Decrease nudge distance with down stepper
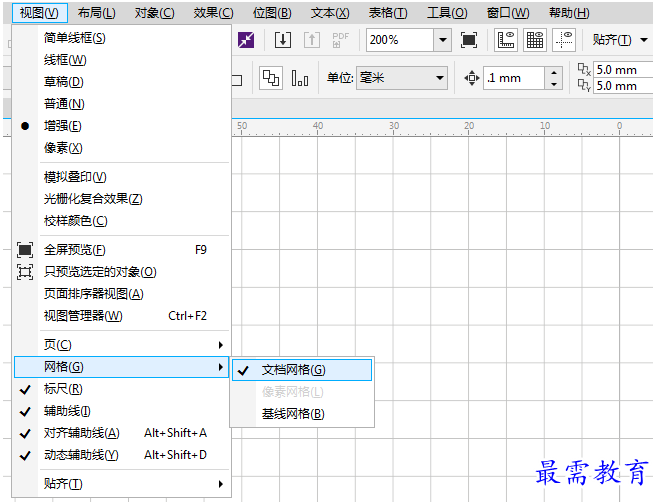This screenshot has width=657, height=504. click(554, 84)
